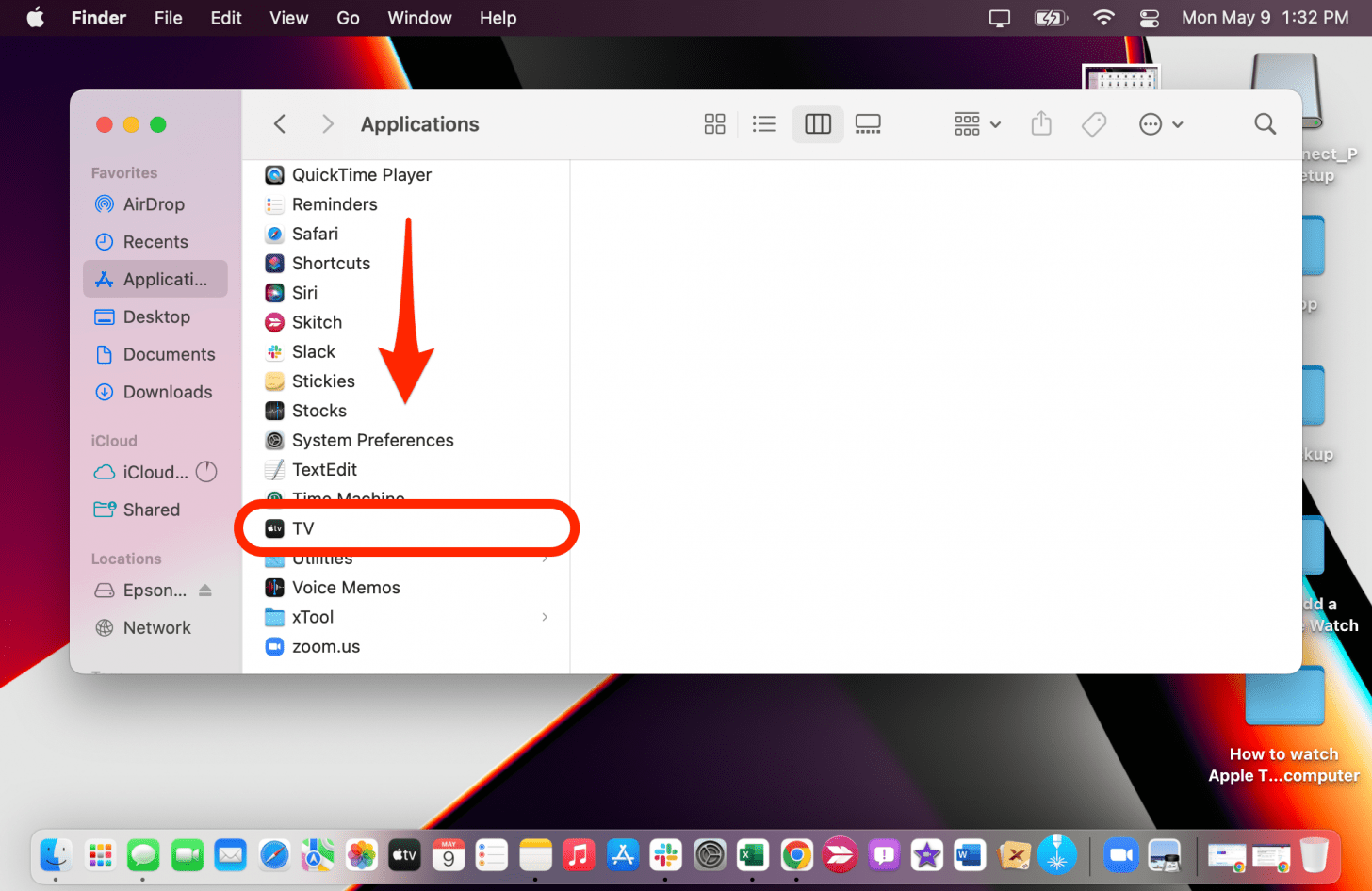This screenshot has width=1372, height=891.
Task: Select TV in the Applications list
Action: click(303, 528)
